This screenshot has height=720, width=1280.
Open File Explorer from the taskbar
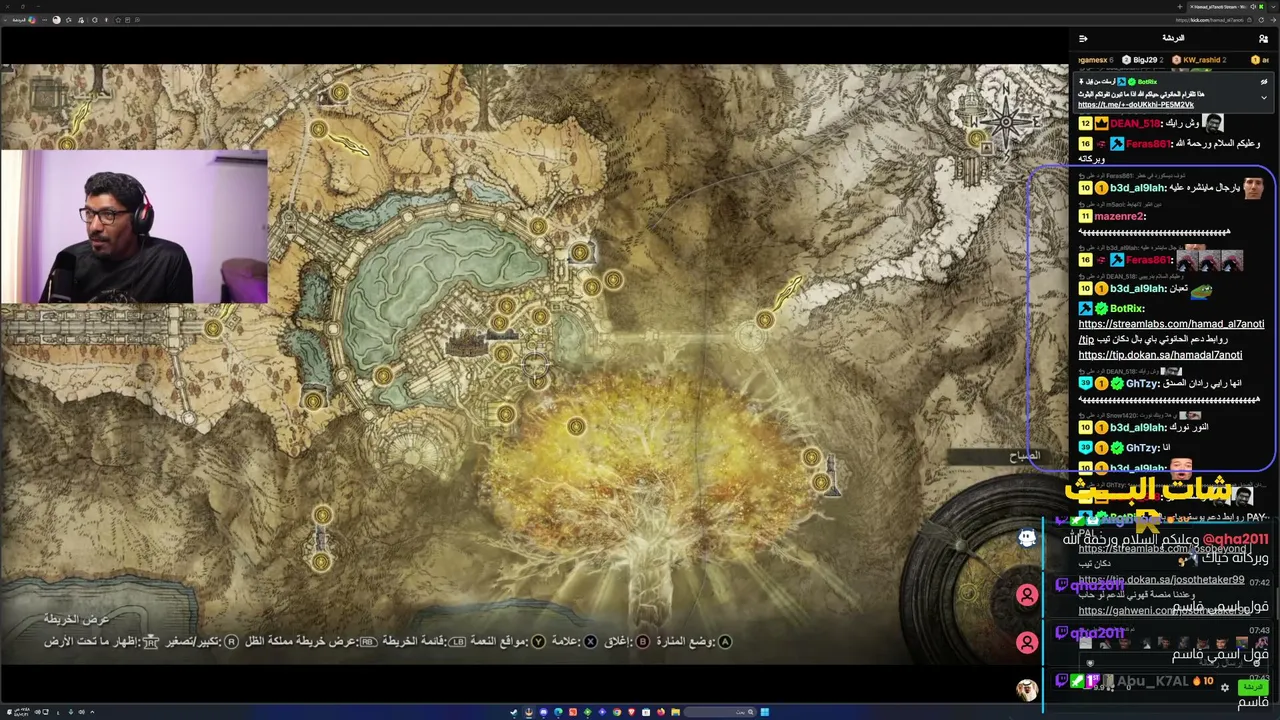coord(676,712)
